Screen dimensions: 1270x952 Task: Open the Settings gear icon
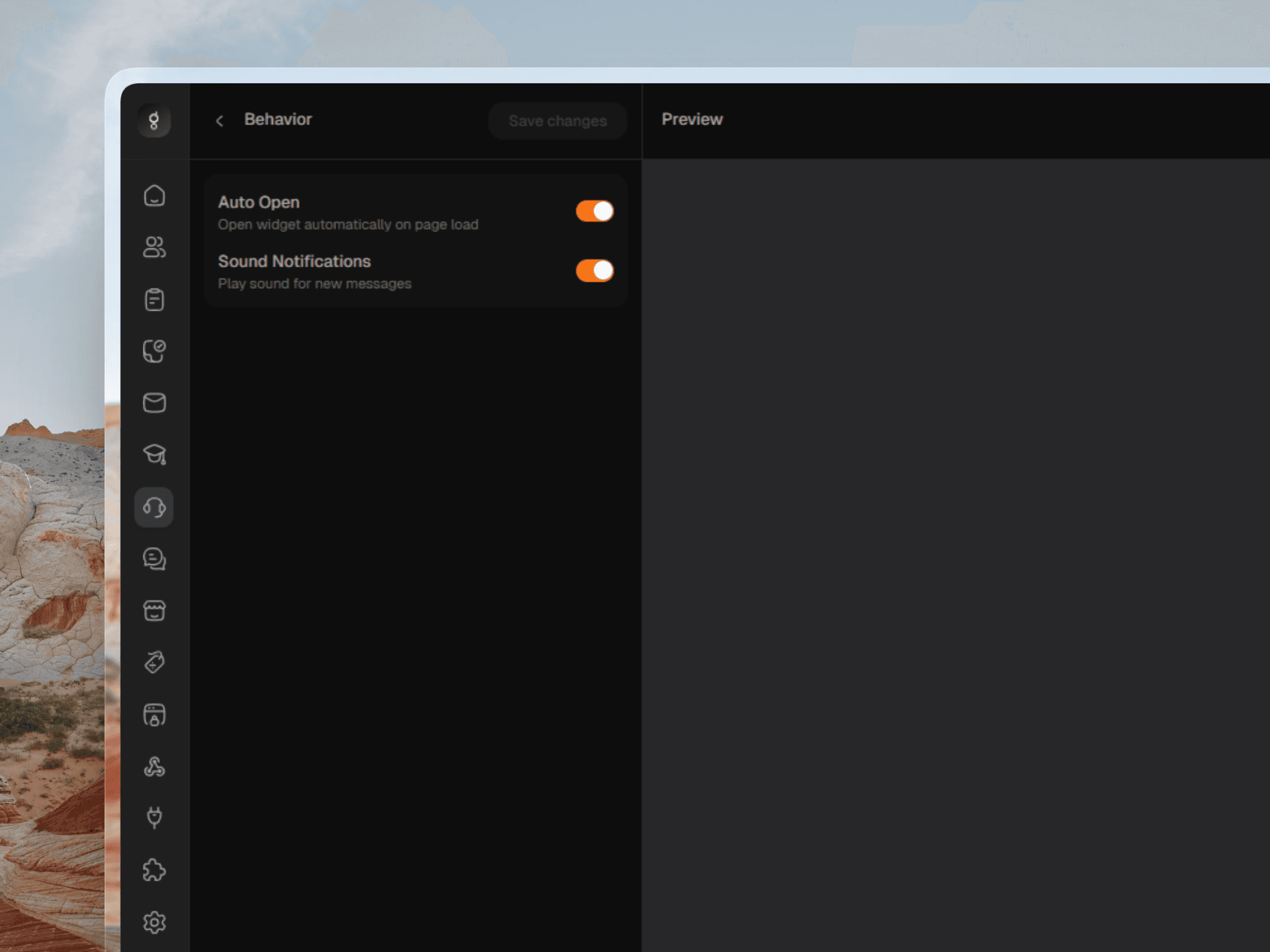pyautogui.click(x=154, y=922)
